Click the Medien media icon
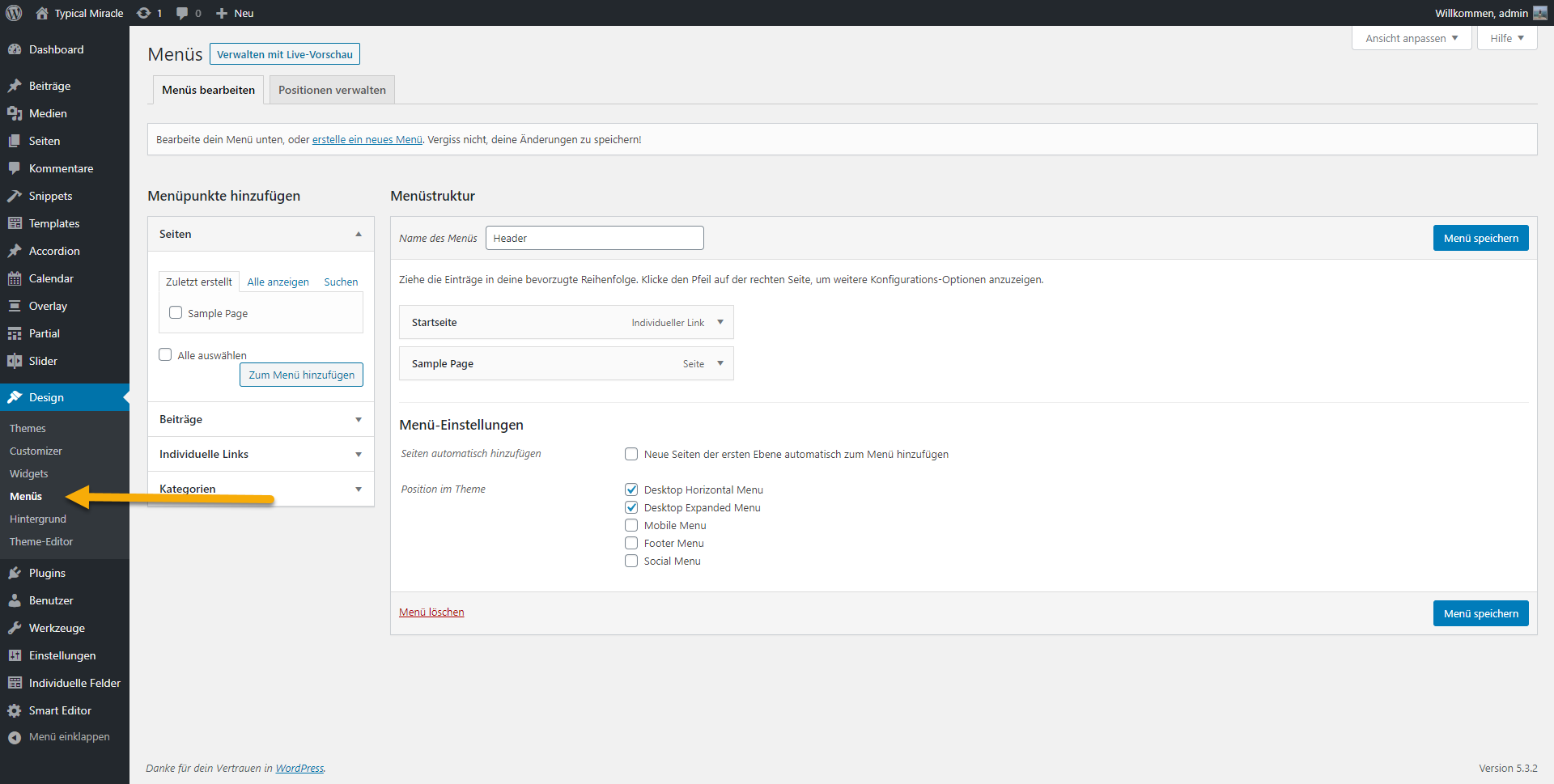The height and width of the screenshot is (784, 1554). [15, 113]
